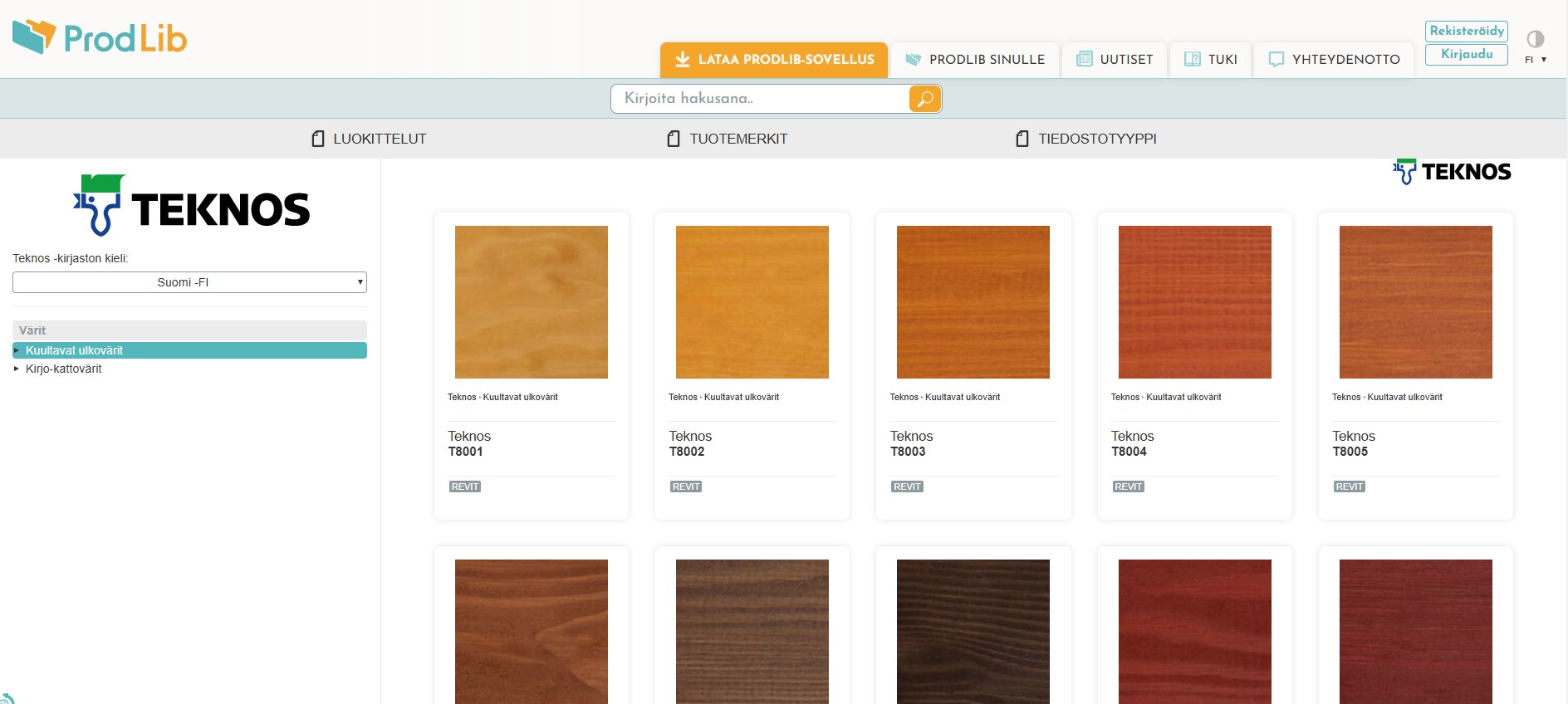The width and height of the screenshot is (1568, 704).
Task: Click the Uutiset newspaper icon
Action: (x=1085, y=59)
